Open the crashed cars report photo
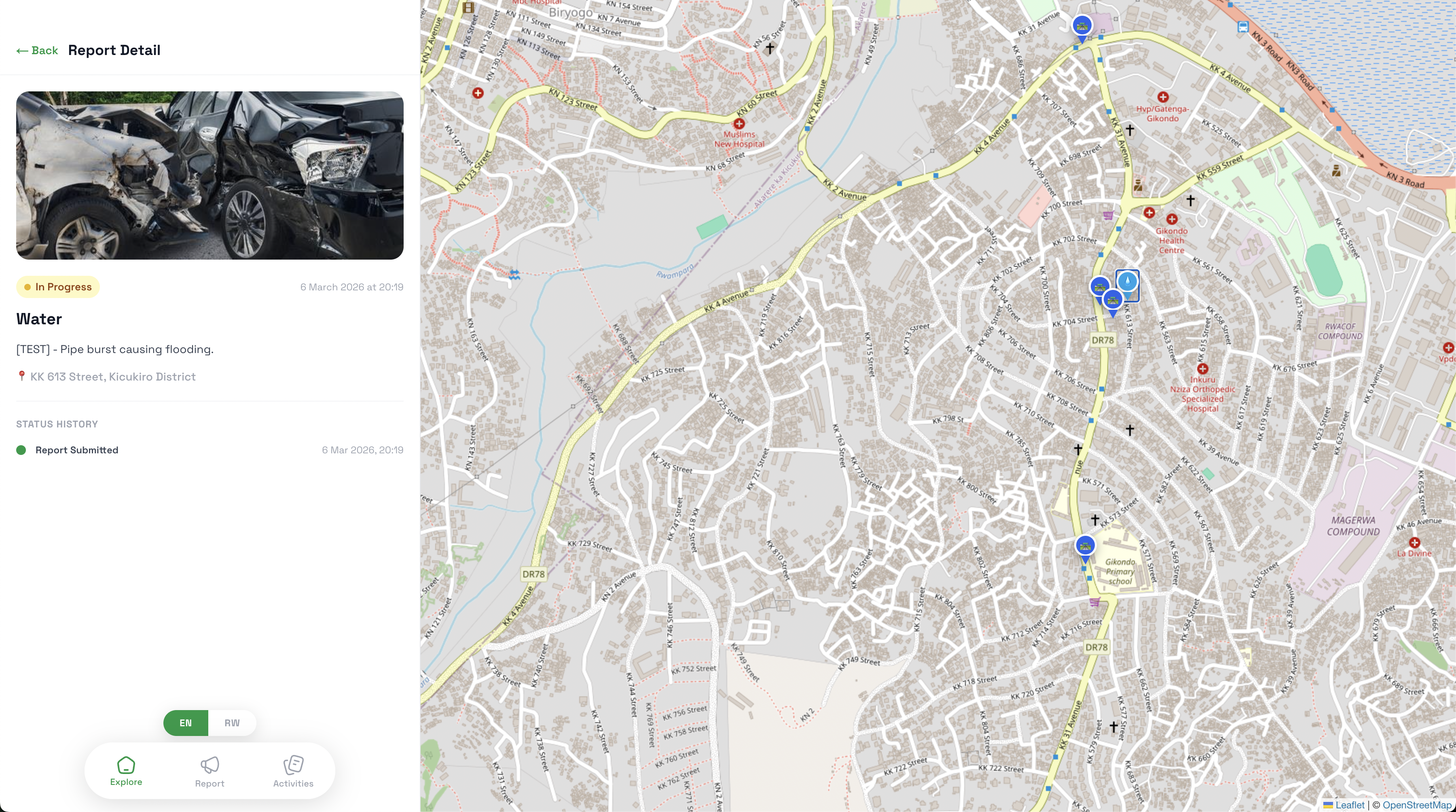 point(210,175)
